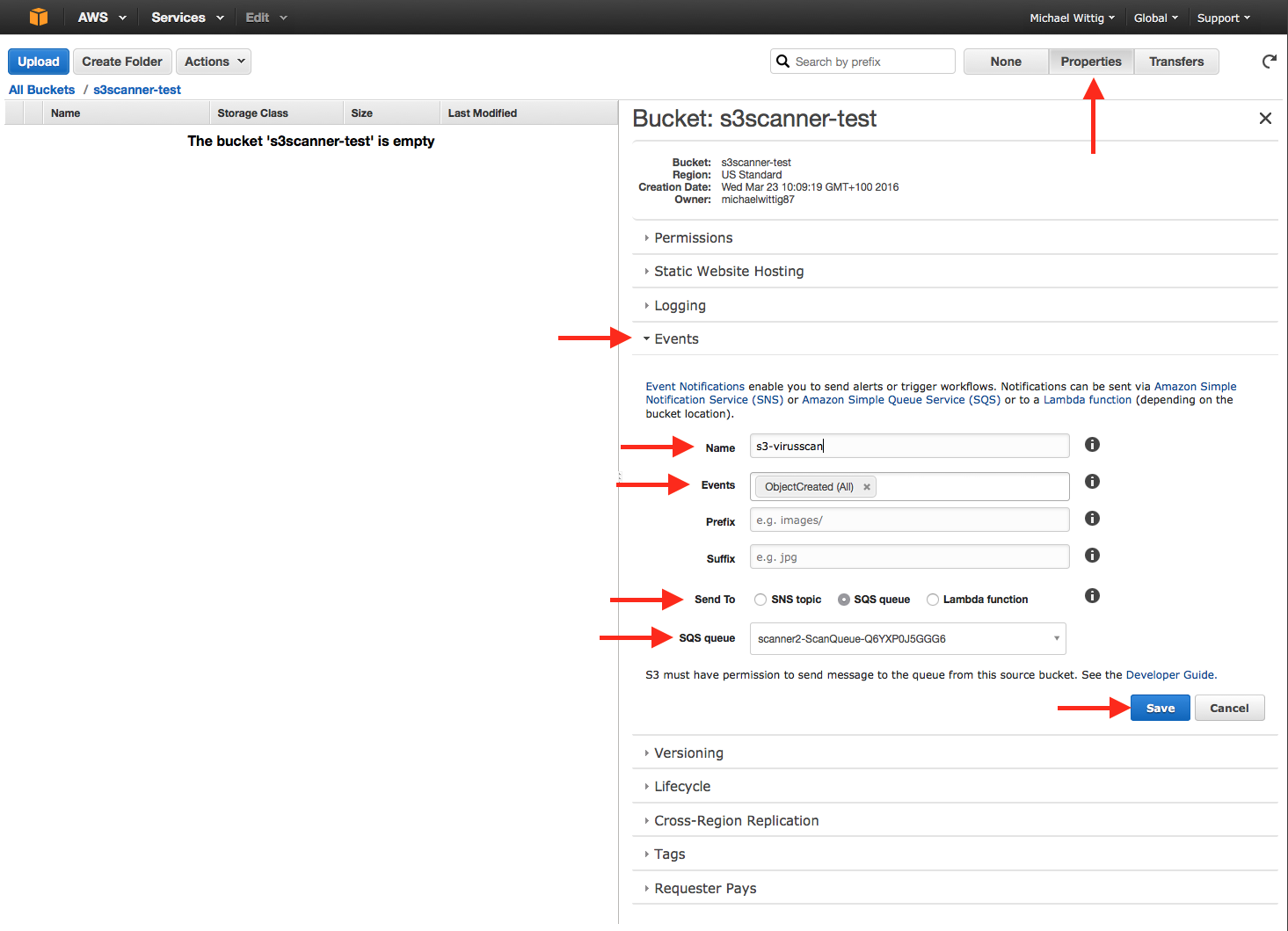Open the Actions dropdown button

pos(214,62)
